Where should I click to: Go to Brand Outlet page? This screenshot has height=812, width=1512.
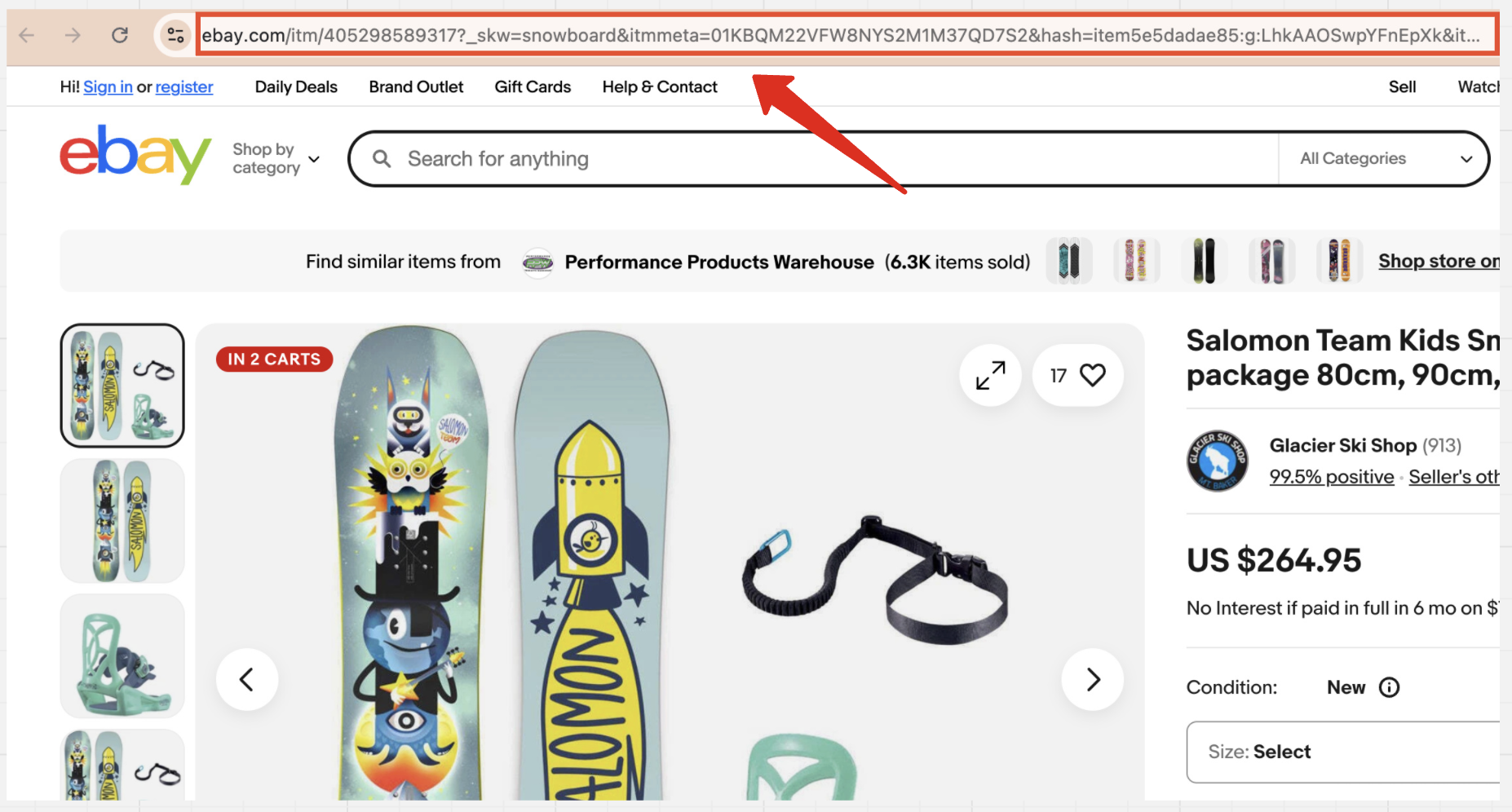(416, 87)
